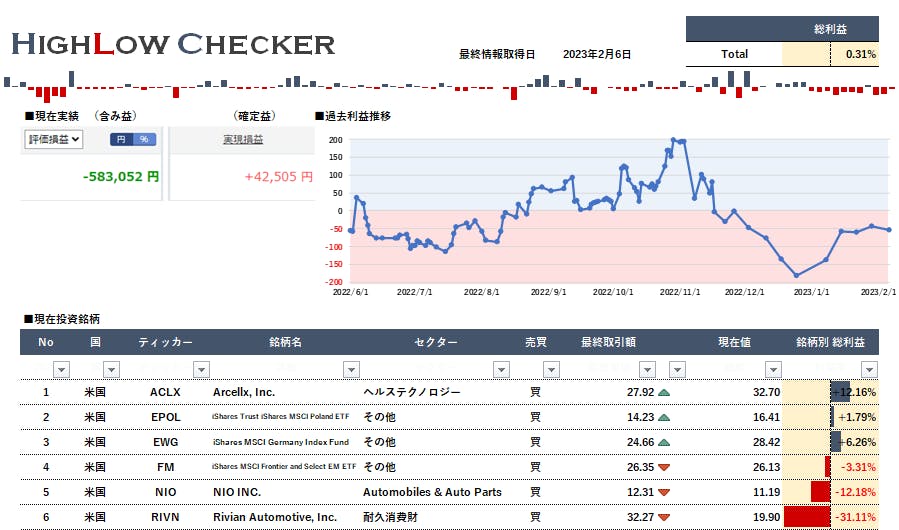
Task: Select the 銘柄名 column header
Action: click(285, 342)
